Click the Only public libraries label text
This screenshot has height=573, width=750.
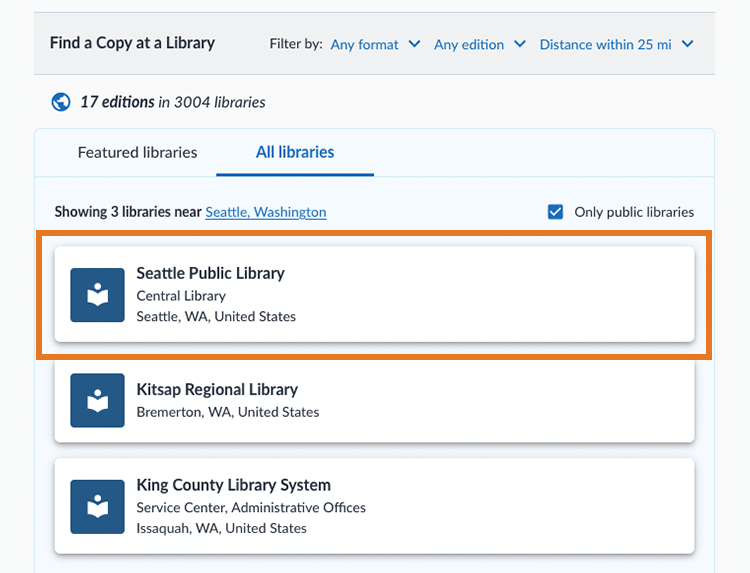point(633,212)
